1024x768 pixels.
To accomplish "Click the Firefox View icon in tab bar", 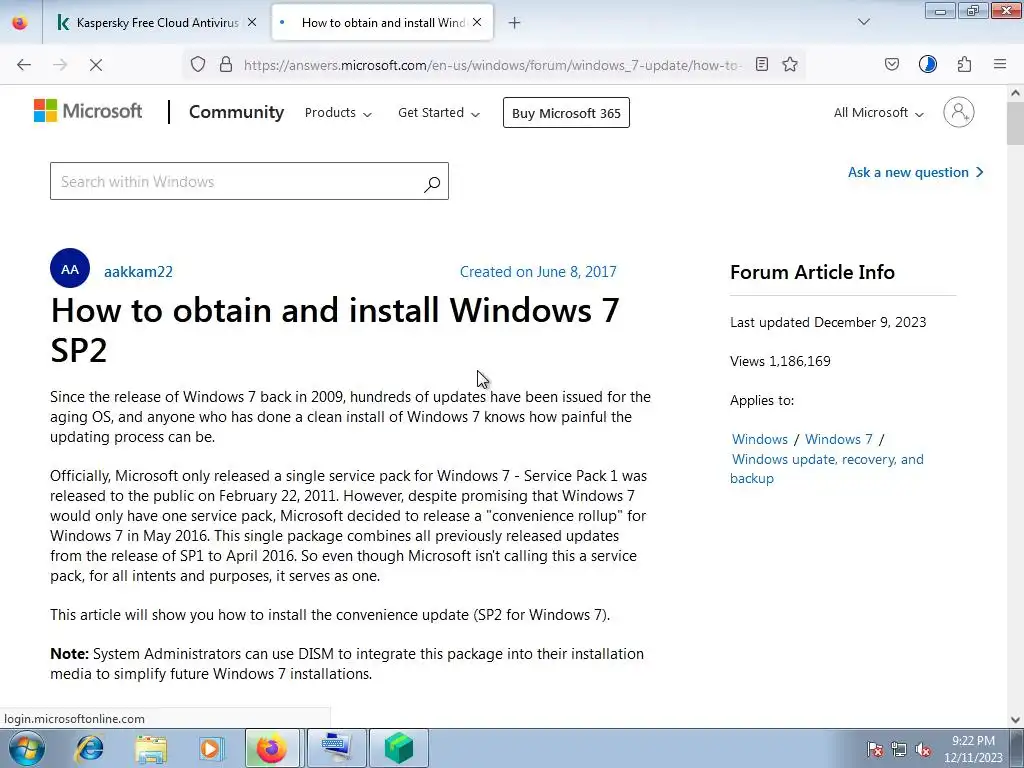I will coord(20,23).
